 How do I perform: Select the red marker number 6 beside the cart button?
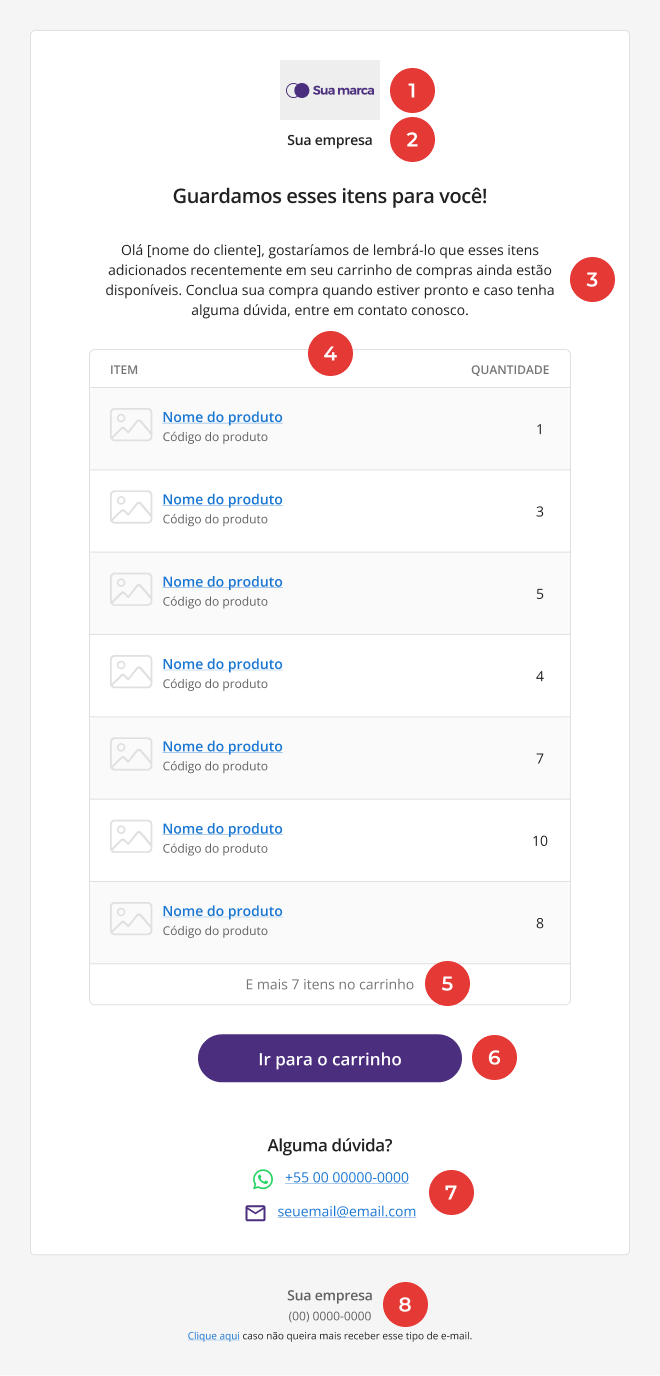494,1058
